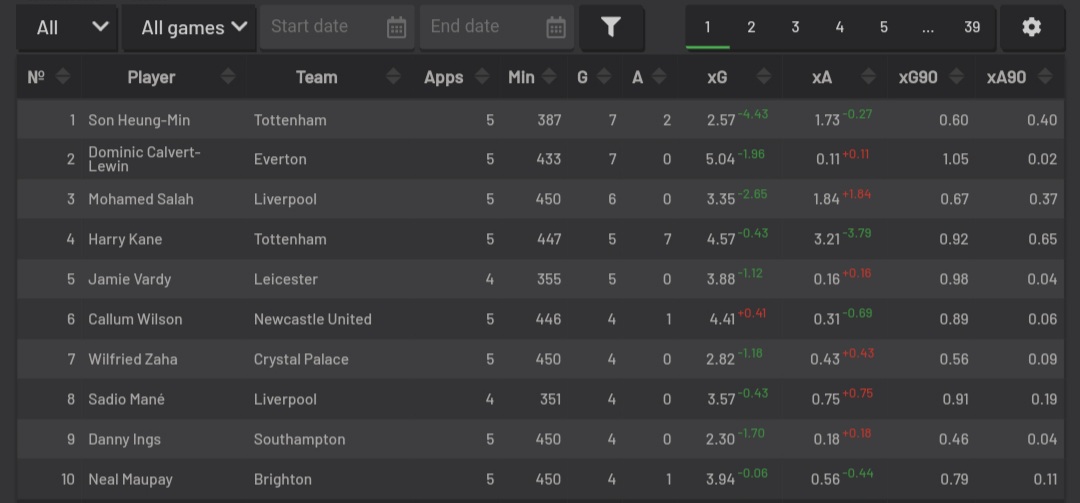Open the filter funnel button
Viewport: 1080px width, 503px height.
pos(611,28)
